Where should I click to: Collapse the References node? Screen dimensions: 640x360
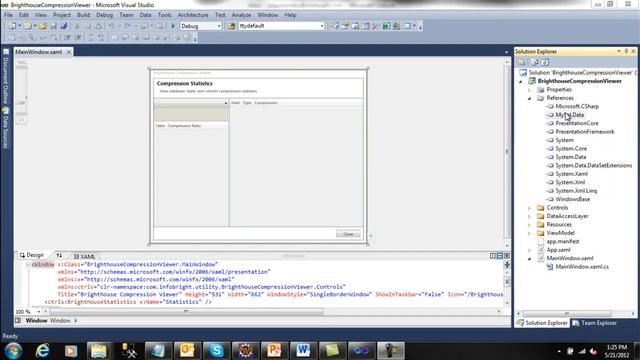pos(530,98)
